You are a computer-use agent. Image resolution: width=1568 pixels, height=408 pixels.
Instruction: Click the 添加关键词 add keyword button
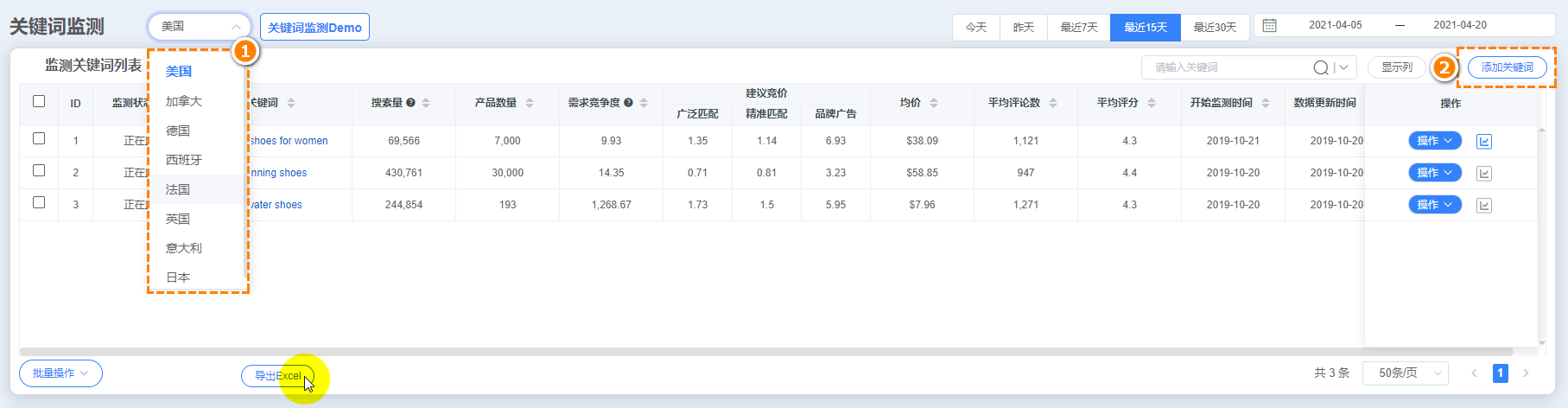1507,67
